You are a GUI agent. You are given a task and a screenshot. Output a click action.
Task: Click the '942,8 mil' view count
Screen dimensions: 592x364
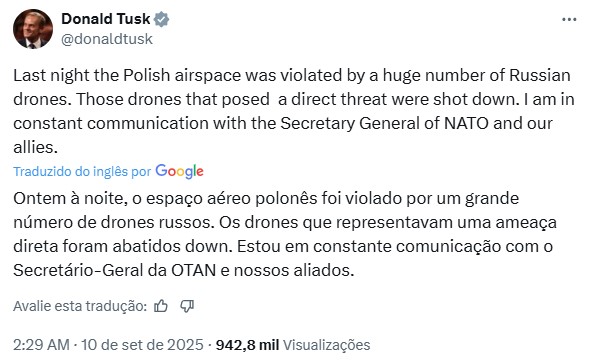click(247, 345)
